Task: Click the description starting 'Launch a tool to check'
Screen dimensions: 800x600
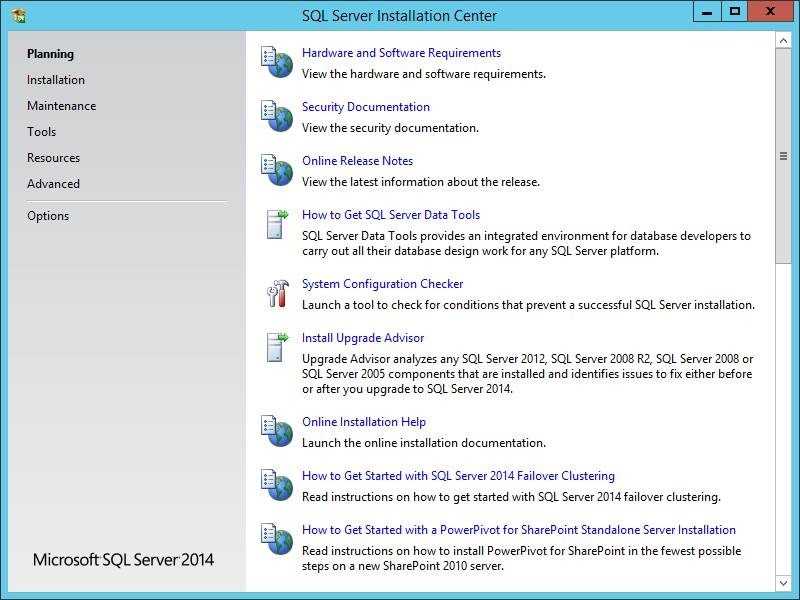Action: click(x=528, y=305)
